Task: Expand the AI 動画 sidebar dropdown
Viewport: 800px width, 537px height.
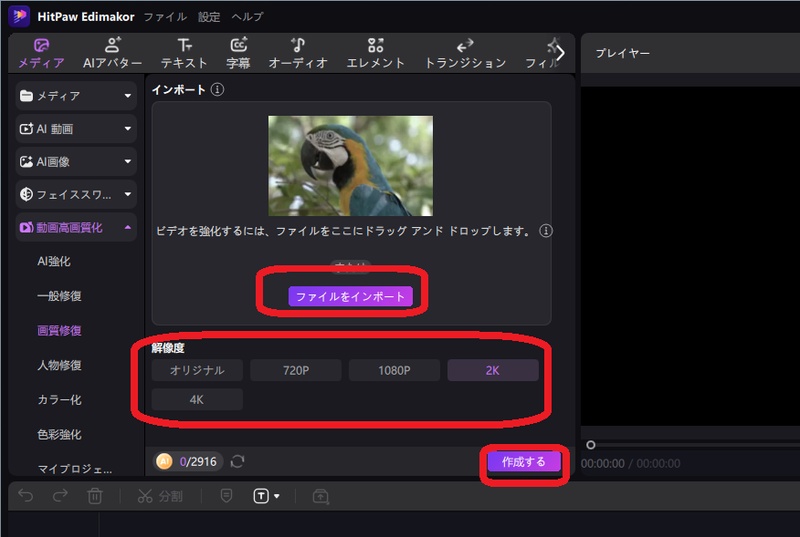Action: pos(76,129)
